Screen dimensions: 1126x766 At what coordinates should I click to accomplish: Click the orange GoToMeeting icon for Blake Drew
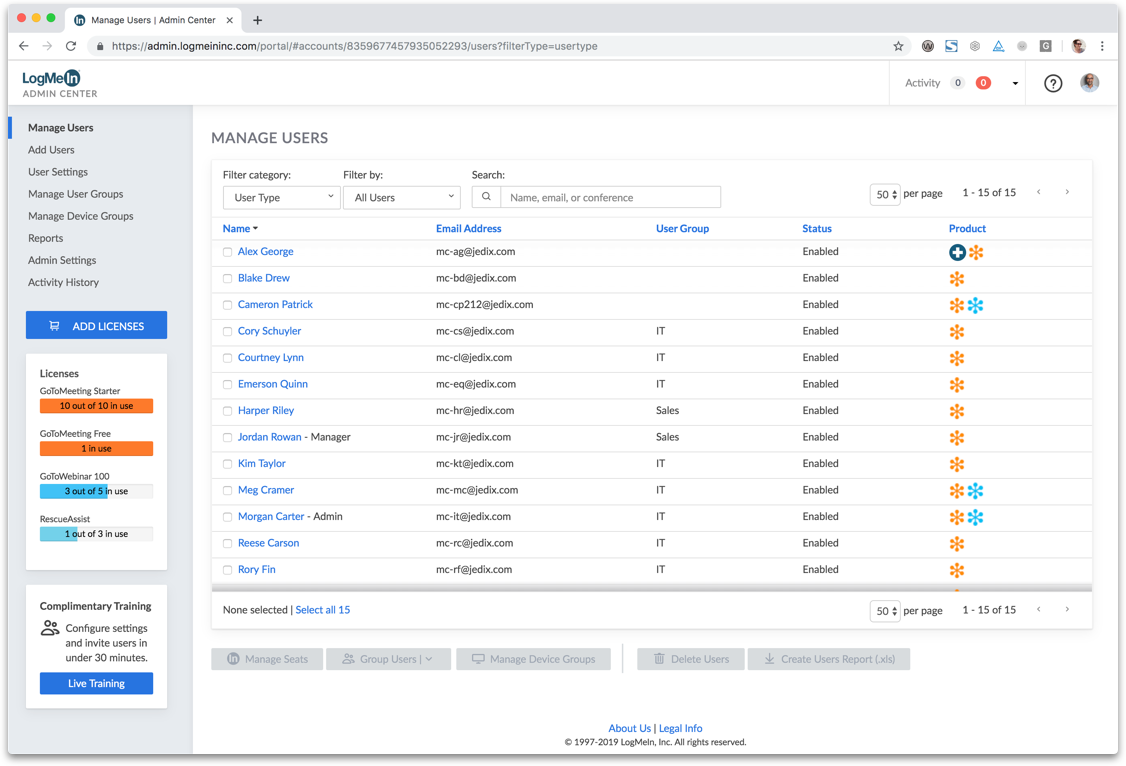tap(957, 279)
